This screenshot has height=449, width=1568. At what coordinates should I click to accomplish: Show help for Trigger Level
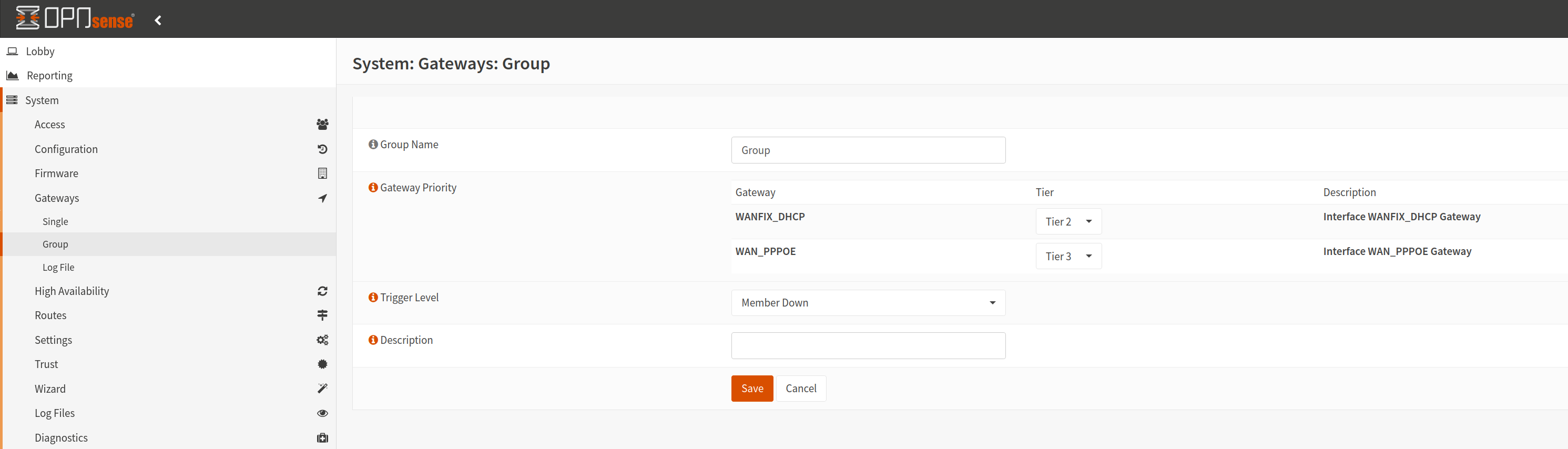point(372,298)
